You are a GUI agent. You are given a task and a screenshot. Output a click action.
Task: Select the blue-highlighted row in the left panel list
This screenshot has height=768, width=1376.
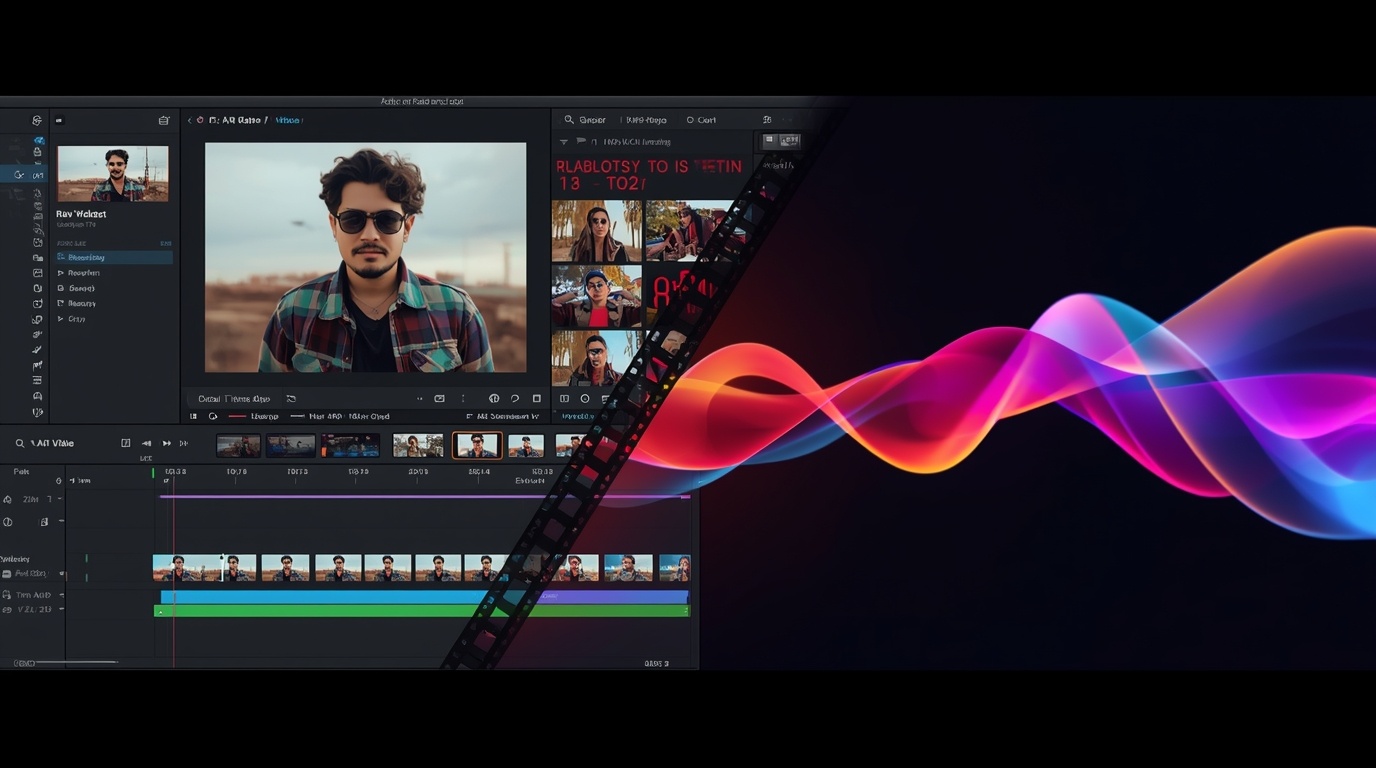point(114,257)
